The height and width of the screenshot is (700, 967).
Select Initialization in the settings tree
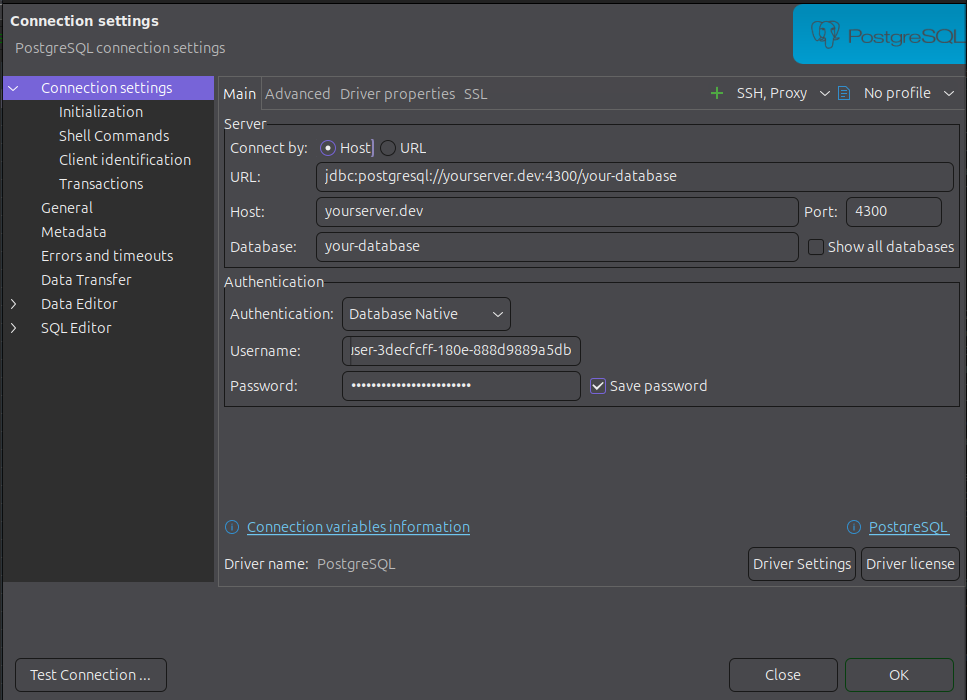[x=101, y=112]
